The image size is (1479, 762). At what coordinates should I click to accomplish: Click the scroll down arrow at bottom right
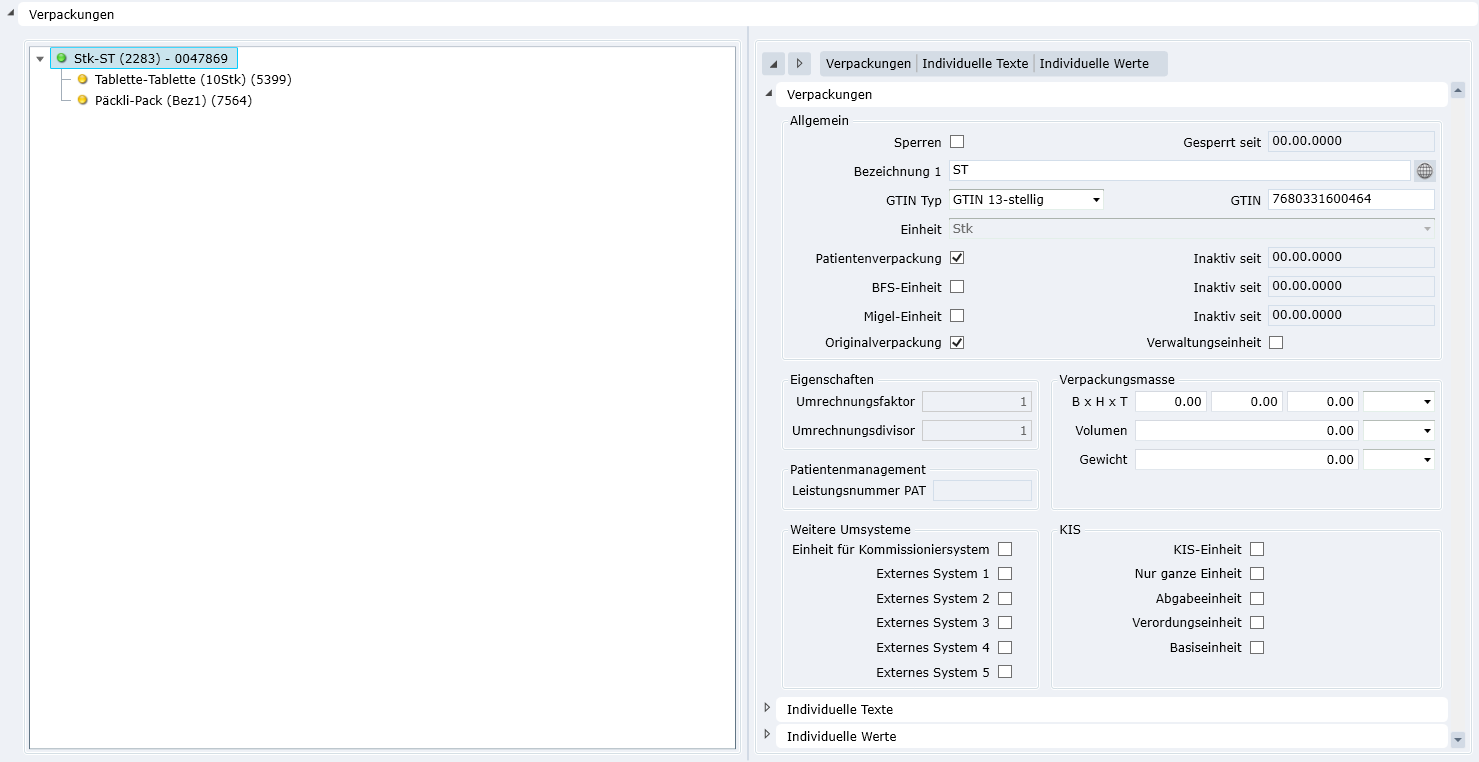[x=1457, y=740]
